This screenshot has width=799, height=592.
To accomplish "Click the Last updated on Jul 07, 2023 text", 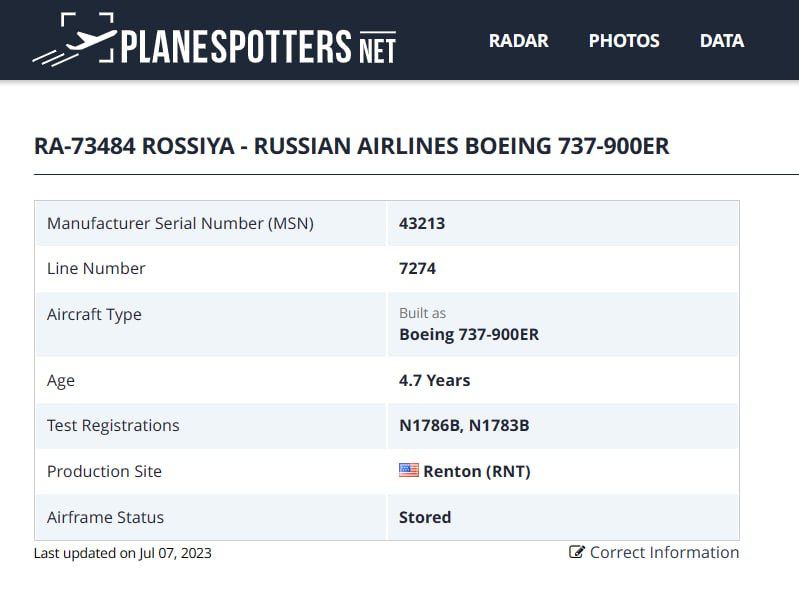I will click(x=123, y=553).
